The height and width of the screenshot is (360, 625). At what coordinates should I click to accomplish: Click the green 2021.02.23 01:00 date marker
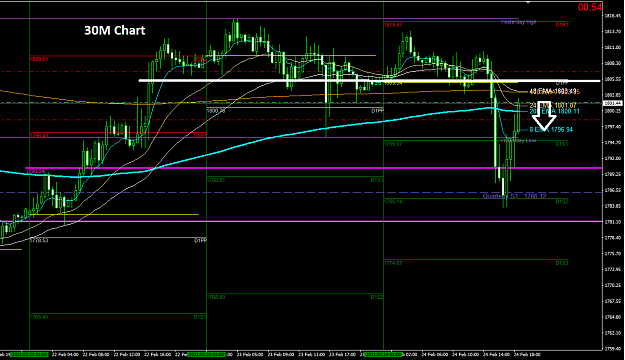point(206,354)
